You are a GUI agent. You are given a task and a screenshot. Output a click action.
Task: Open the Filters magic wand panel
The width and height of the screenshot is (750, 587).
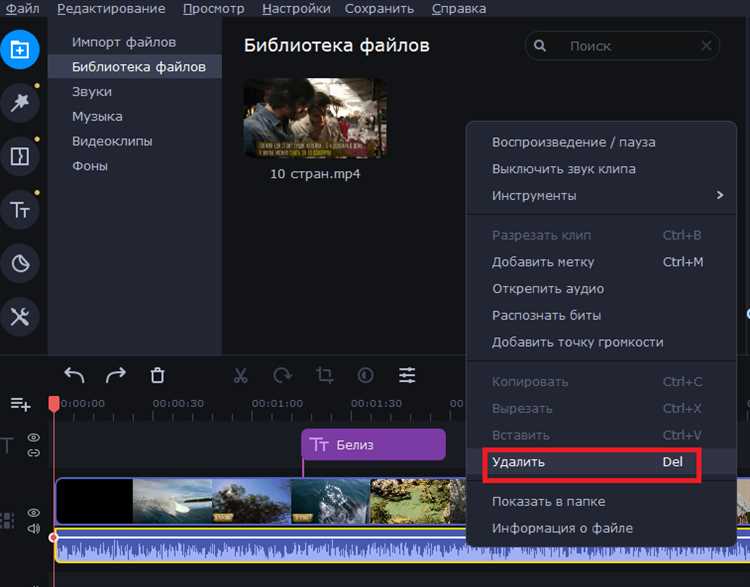click(20, 101)
